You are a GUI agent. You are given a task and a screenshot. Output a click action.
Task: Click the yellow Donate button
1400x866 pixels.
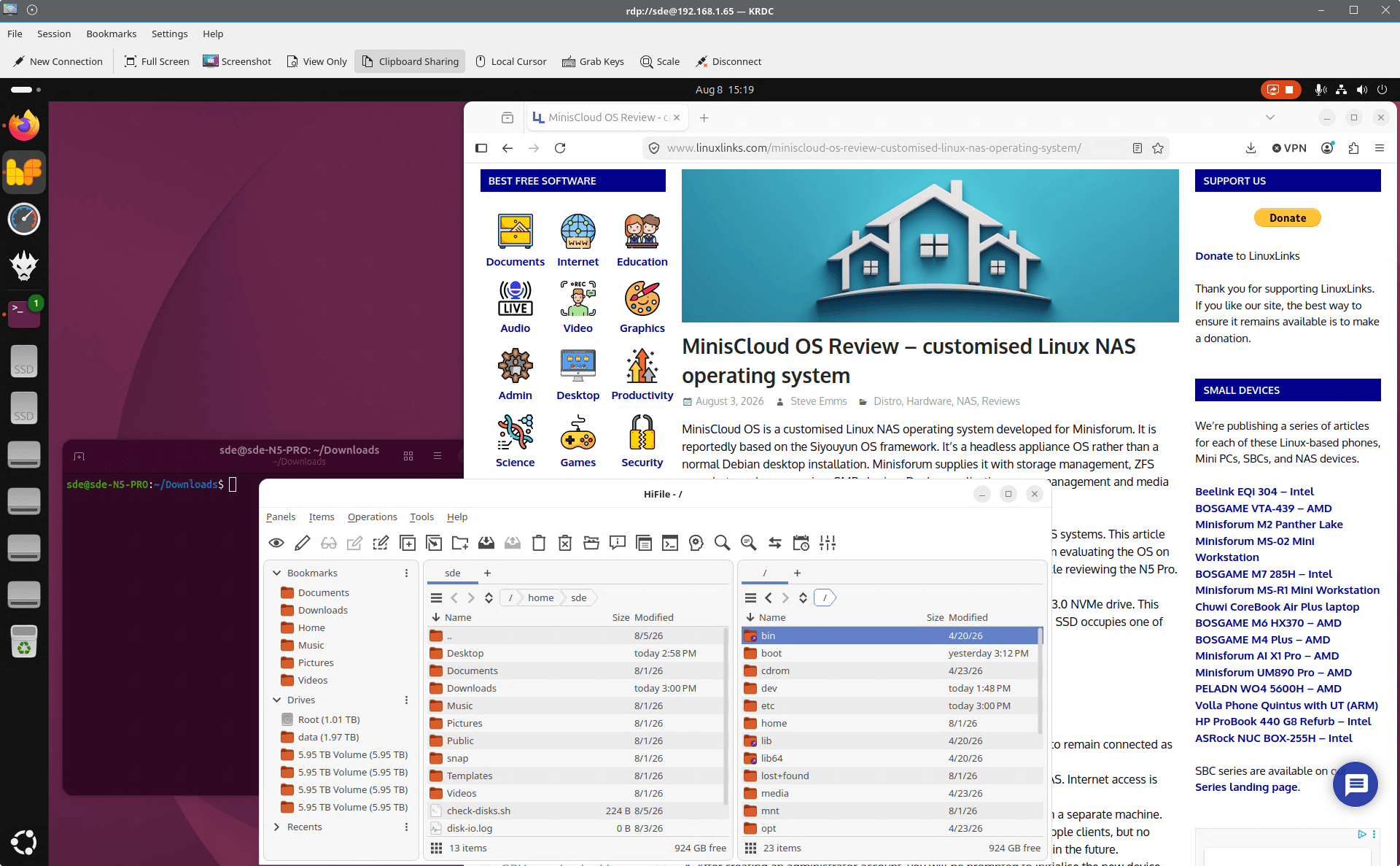(1288, 218)
